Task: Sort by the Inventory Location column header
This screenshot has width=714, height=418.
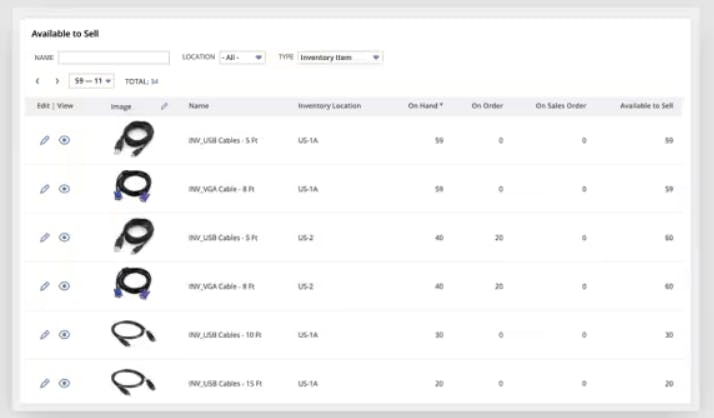Action: click(329, 106)
